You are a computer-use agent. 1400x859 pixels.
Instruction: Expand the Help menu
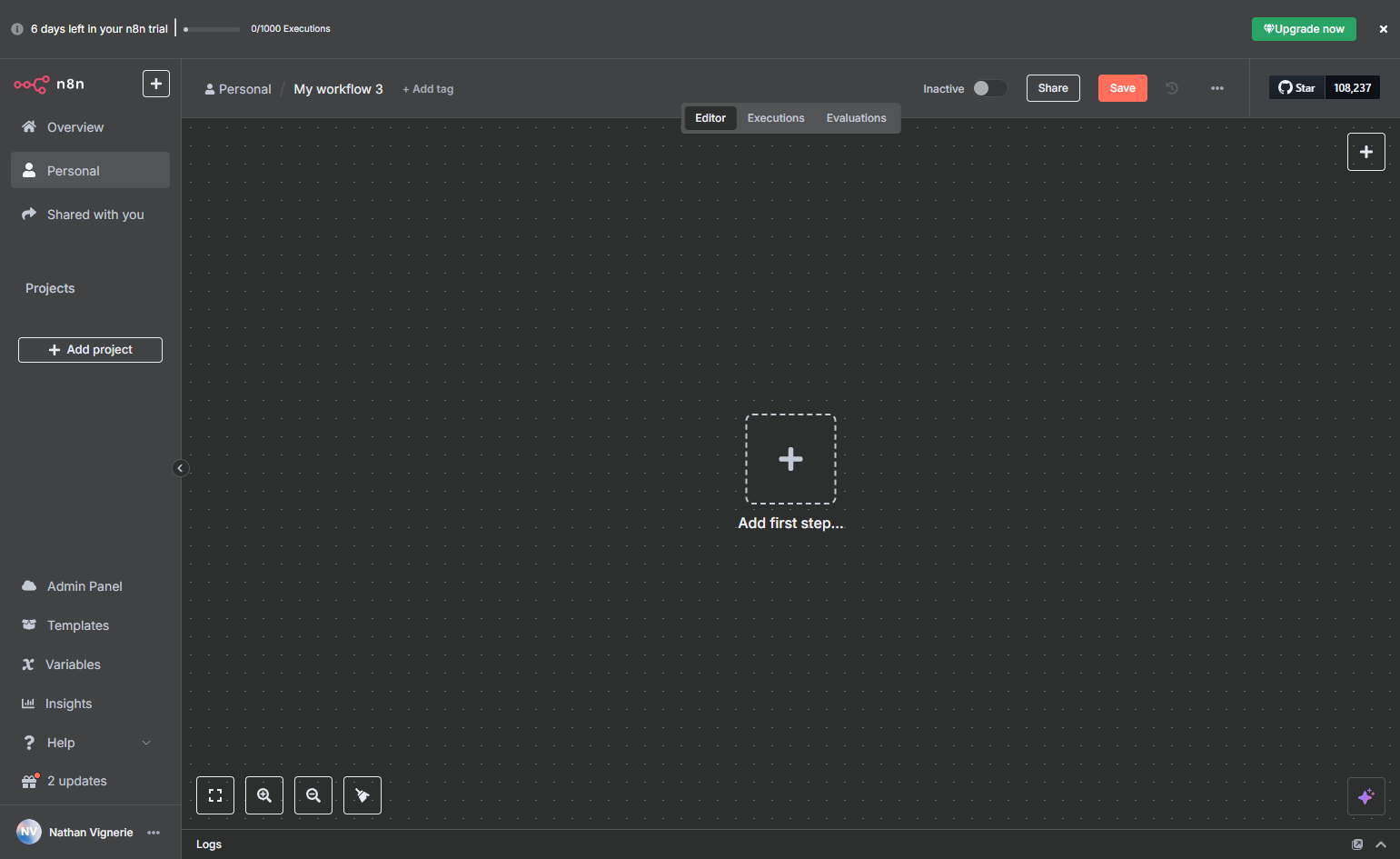tap(90, 743)
